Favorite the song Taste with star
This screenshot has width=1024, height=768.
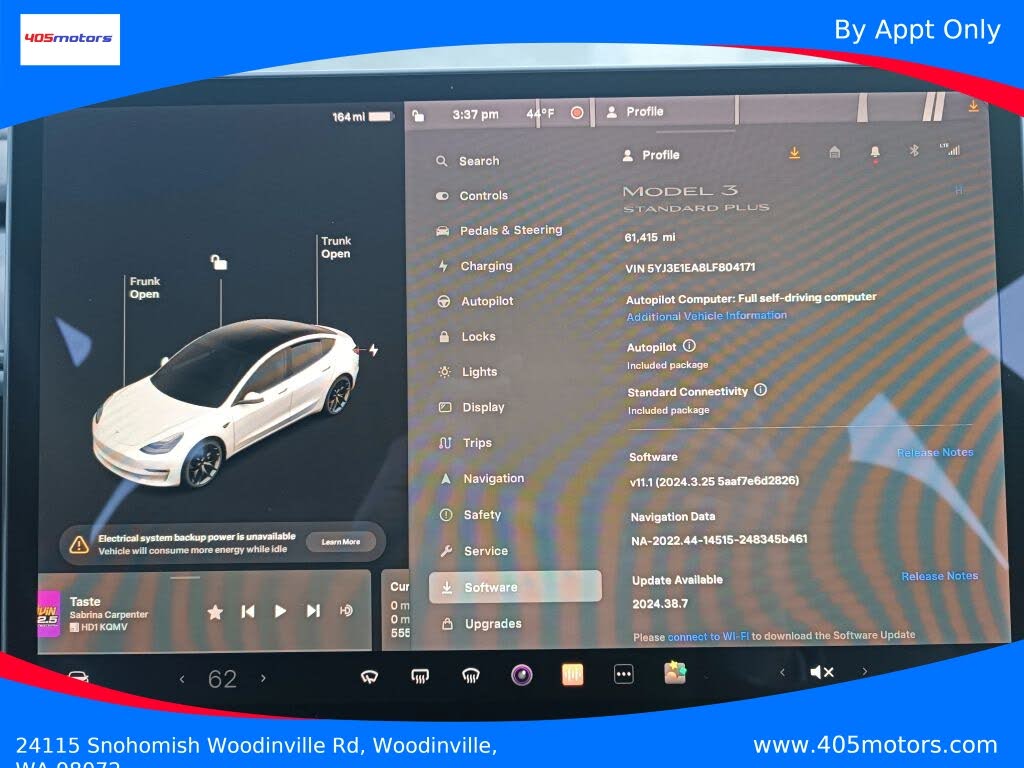pos(215,612)
